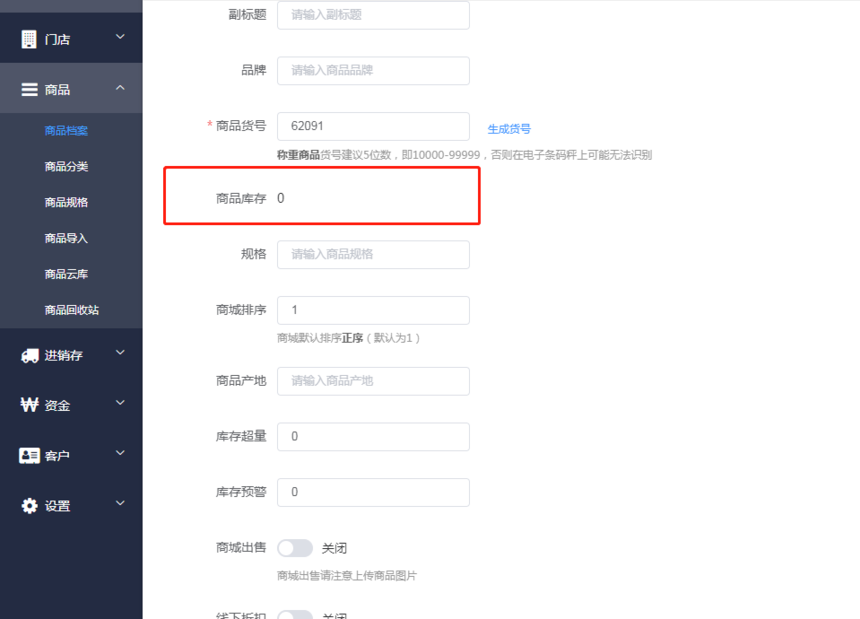The height and width of the screenshot is (619, 860).
Task: Expand the 设置 menu chevron
Action: point(120,503)
